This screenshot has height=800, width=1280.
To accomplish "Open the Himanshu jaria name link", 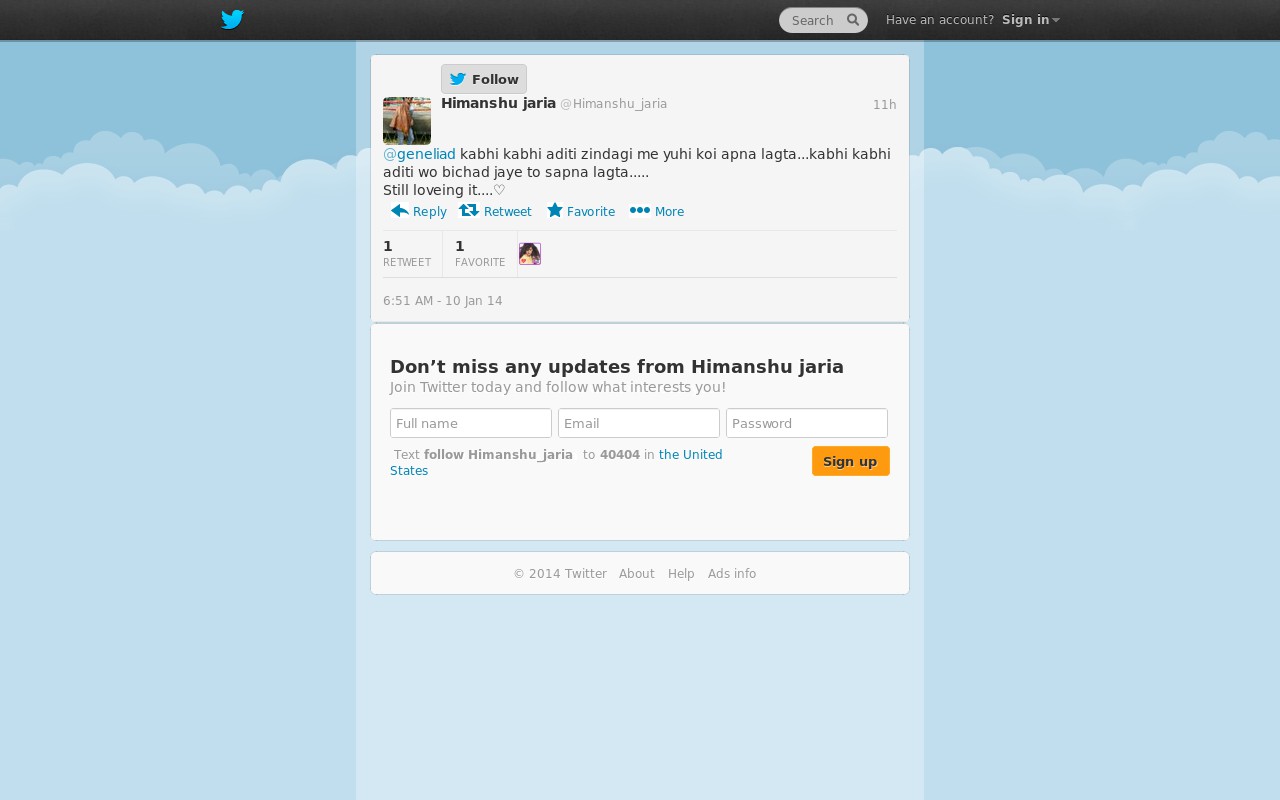I will (498, 103).
